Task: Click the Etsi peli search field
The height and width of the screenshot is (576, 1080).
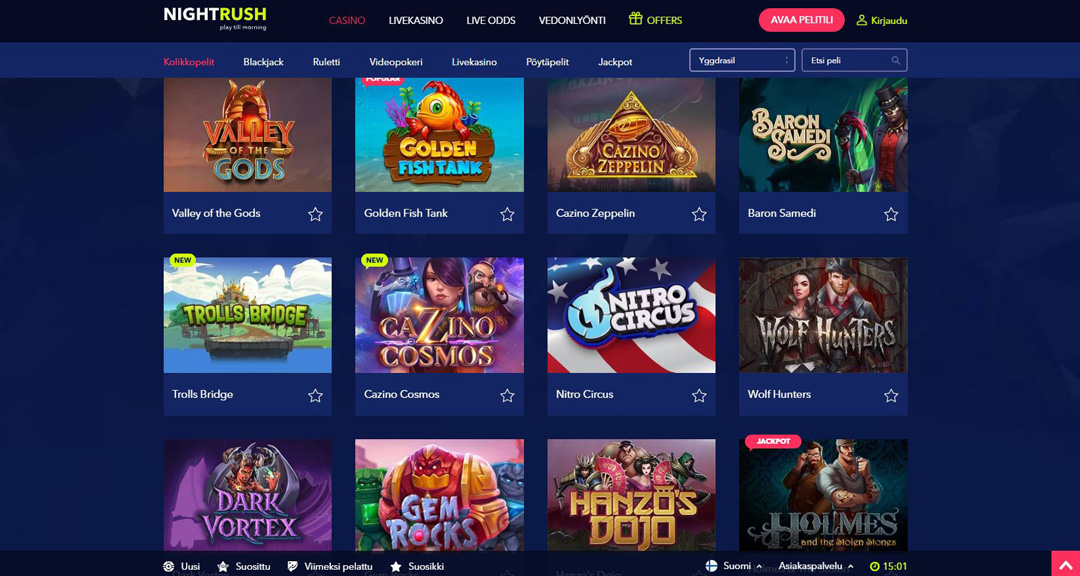Action: click(x=854, y=60)
